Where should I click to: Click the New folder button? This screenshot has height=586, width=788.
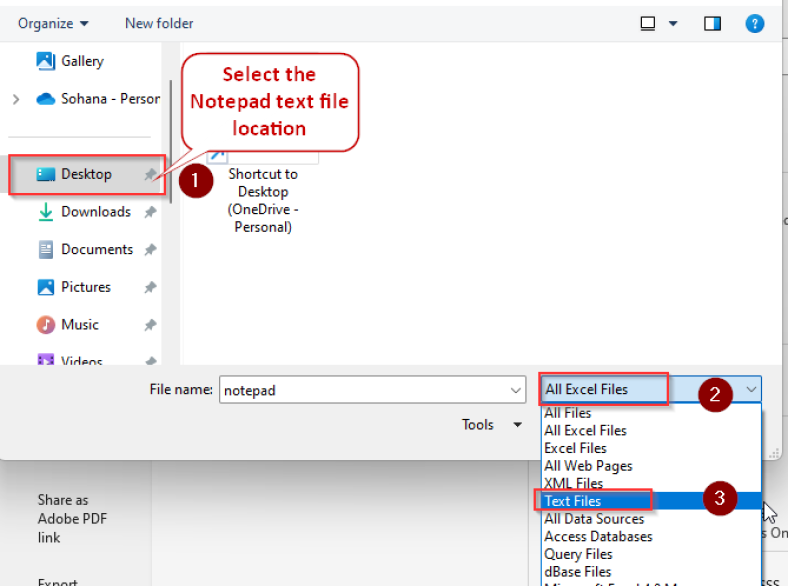(x=159, y=23)
